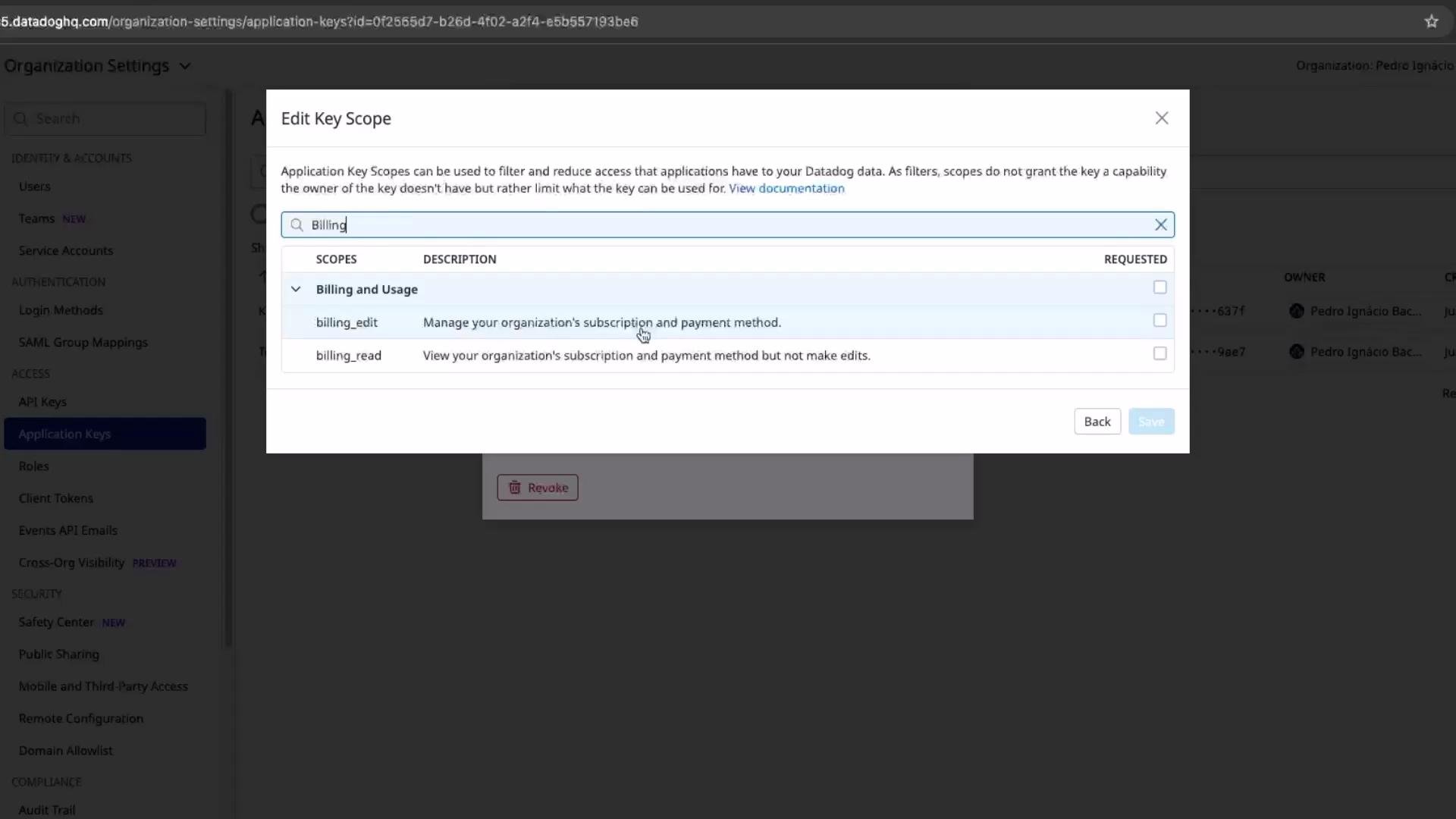Open Safety Center
The width and height of the screenshot is (1456, 819).
tap(56, 622)
